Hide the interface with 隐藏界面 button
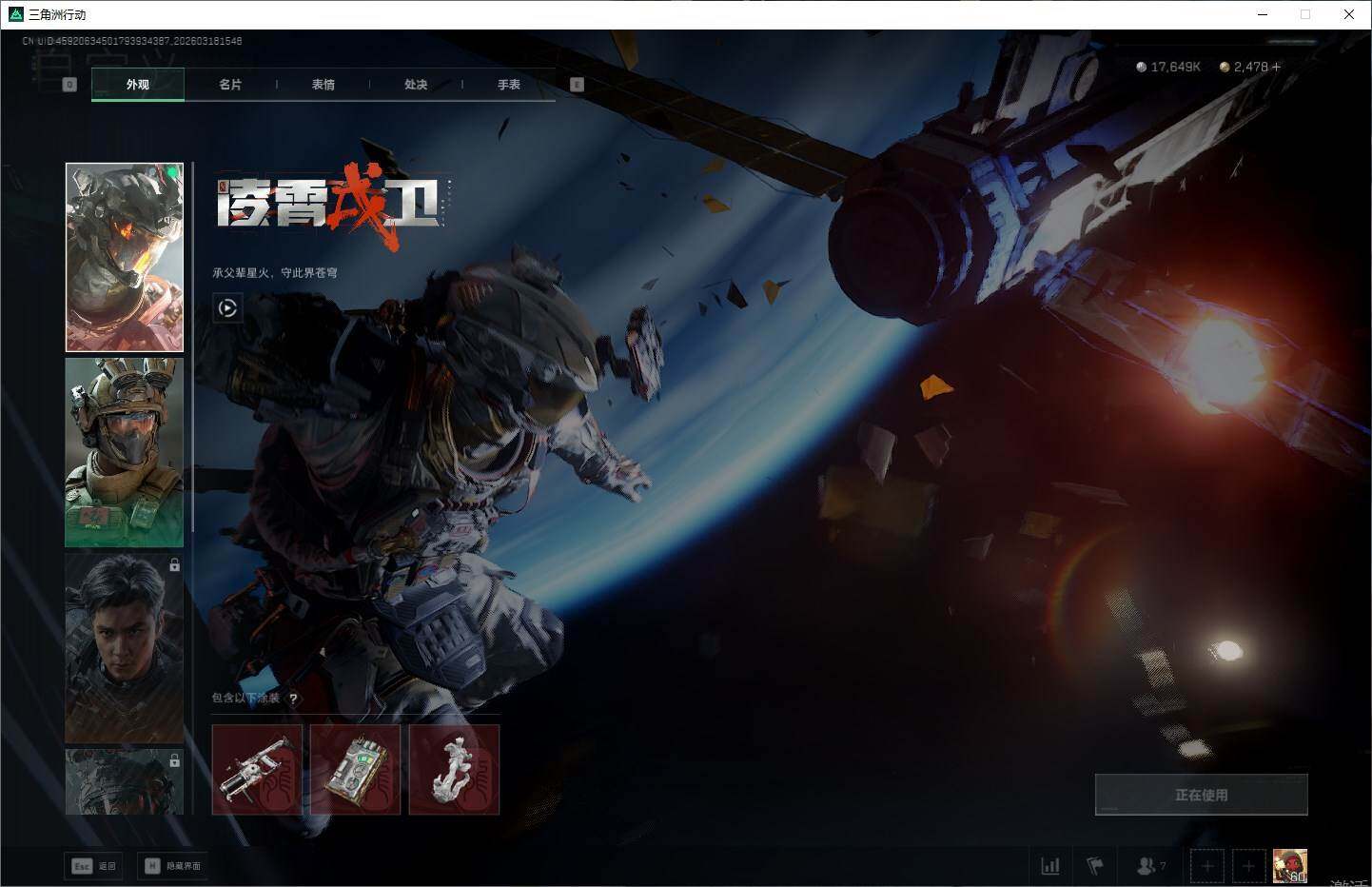Viewport: 1372px width, 887px height. [x=173, y=866]
